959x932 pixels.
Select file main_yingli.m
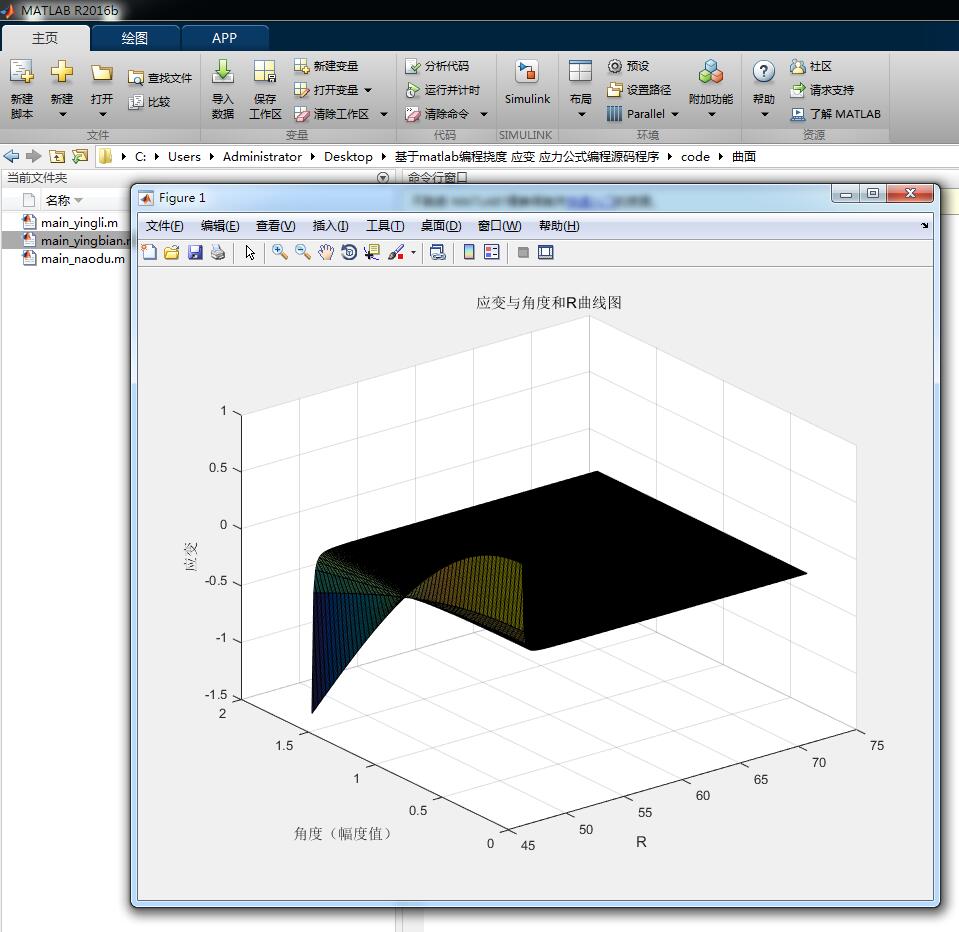[80, 223]
